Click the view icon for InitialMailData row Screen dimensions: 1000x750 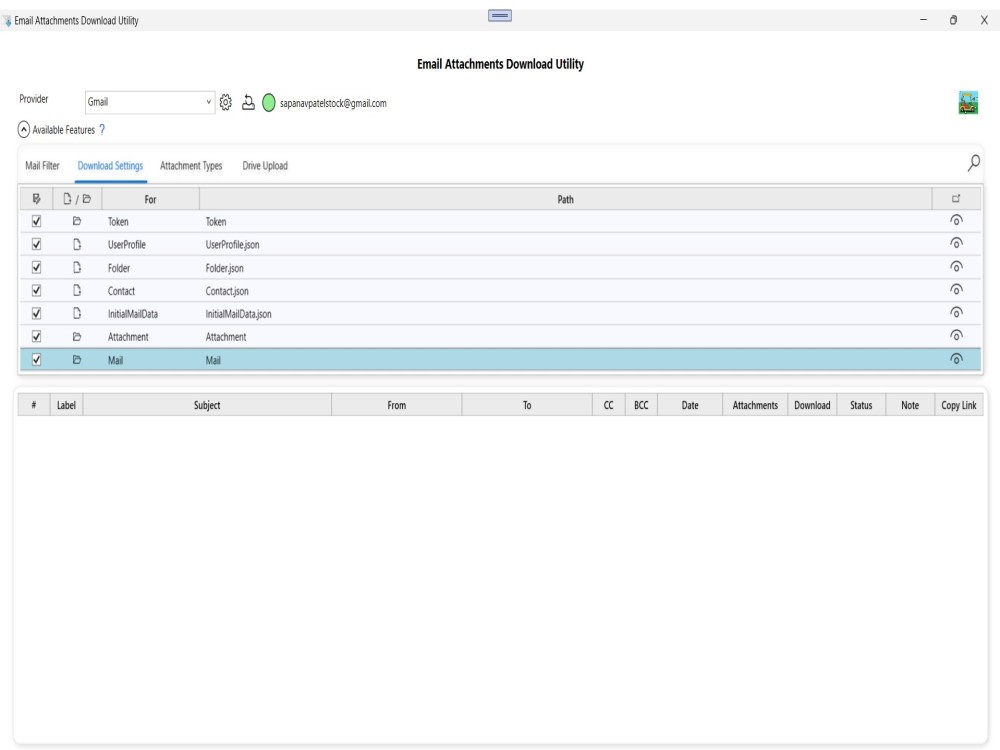[956, 312]
